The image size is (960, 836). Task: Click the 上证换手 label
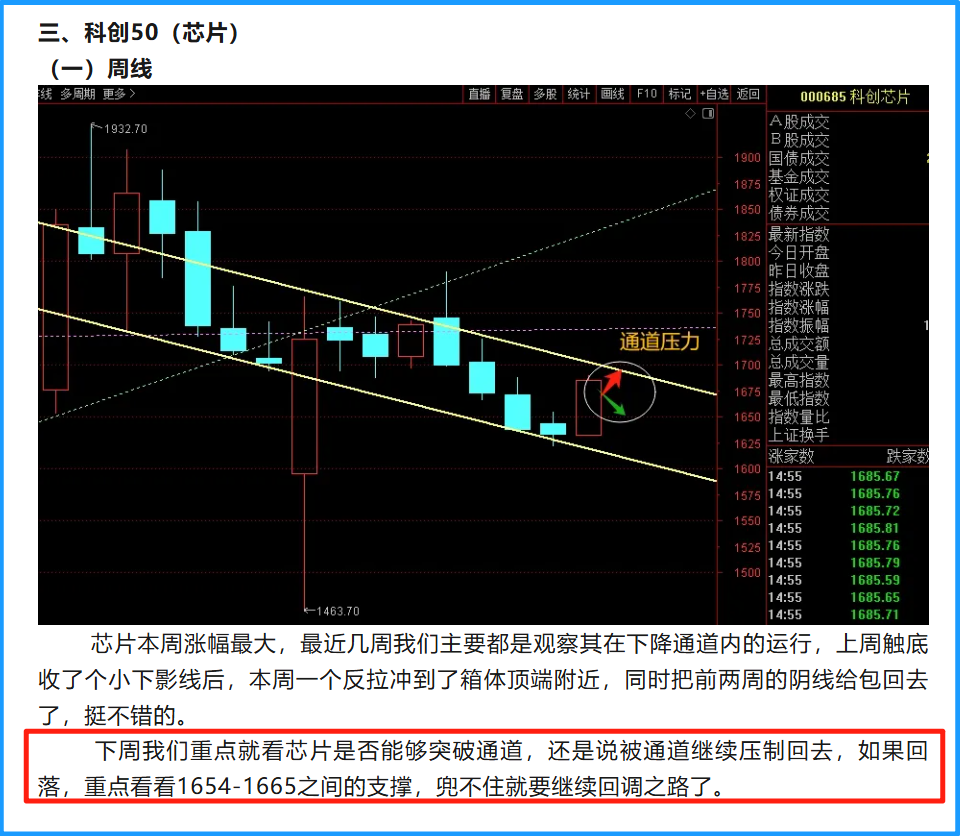(x=800, y=435)
